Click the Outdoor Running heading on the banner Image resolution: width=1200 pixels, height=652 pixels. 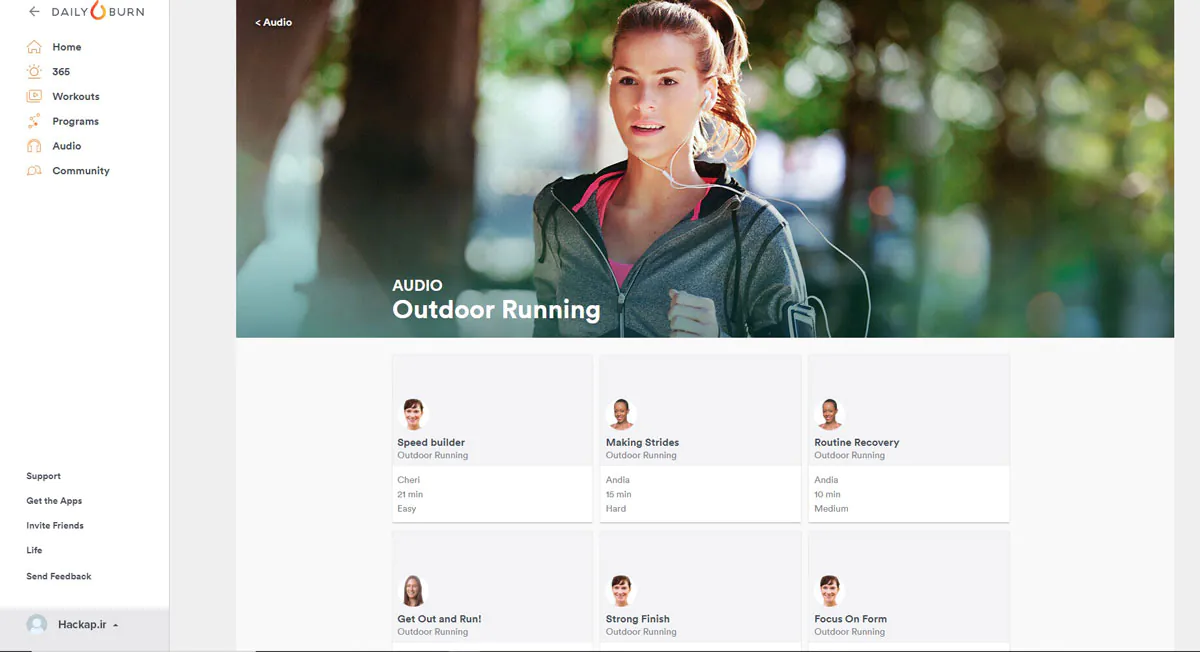496,310
